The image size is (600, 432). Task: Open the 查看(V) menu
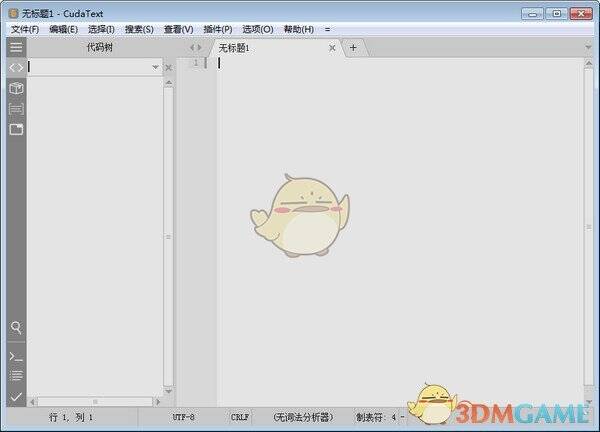coord(178,29)
